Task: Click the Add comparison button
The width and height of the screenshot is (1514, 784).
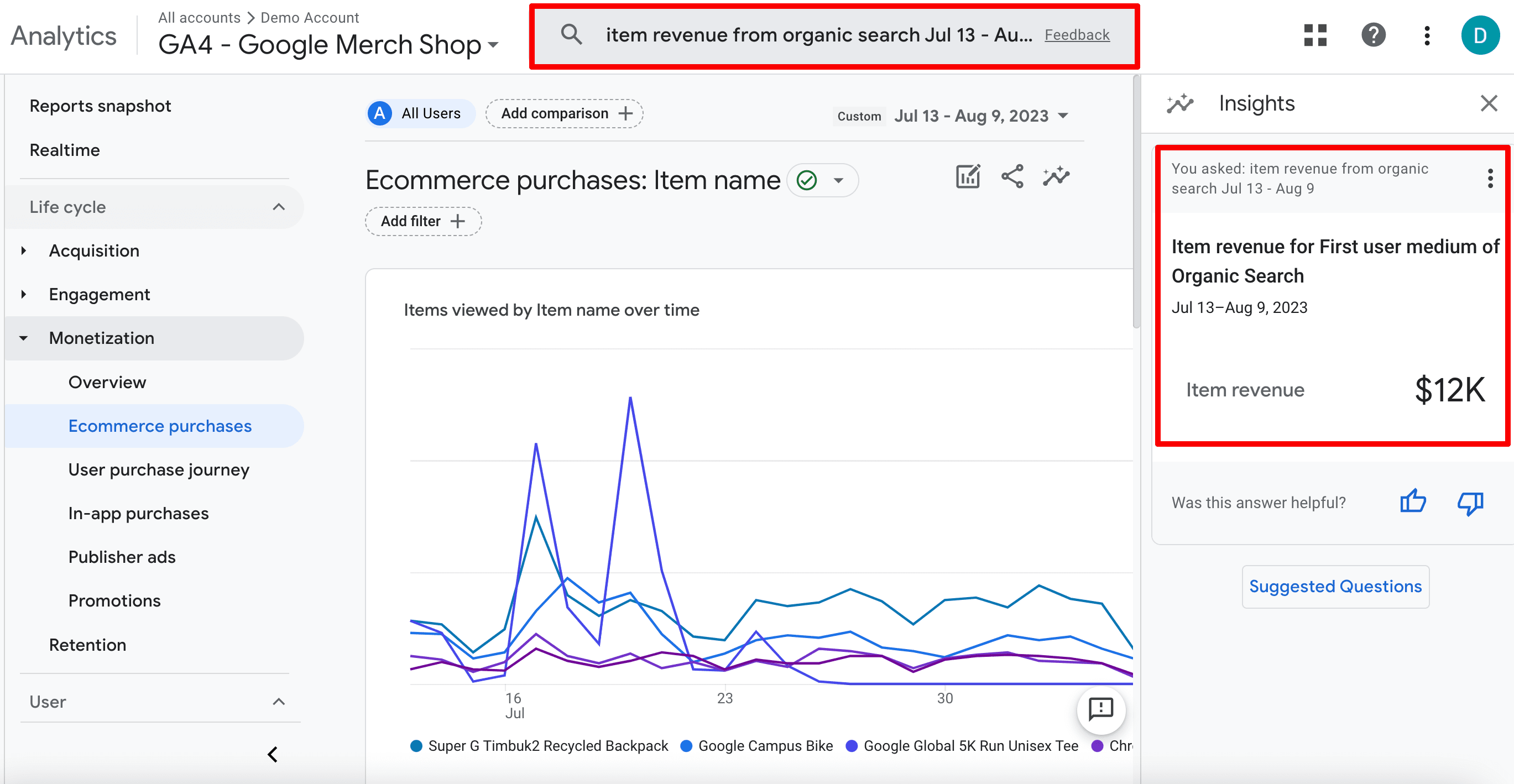Action: tap(564, 113)
